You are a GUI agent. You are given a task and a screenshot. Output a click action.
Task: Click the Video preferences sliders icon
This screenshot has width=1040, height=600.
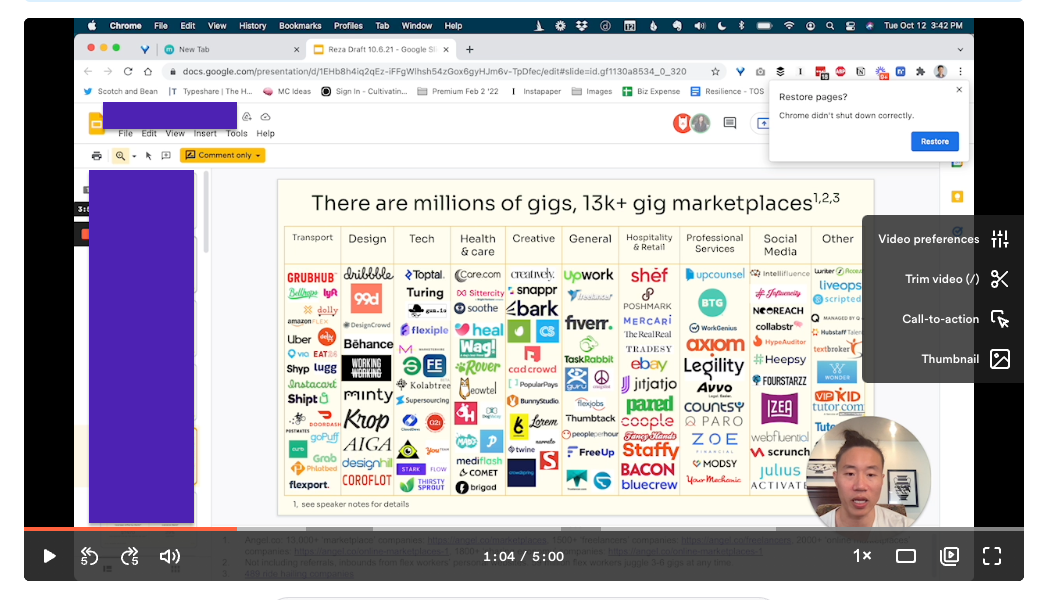pyautogui.click(x=1000, y=239)
